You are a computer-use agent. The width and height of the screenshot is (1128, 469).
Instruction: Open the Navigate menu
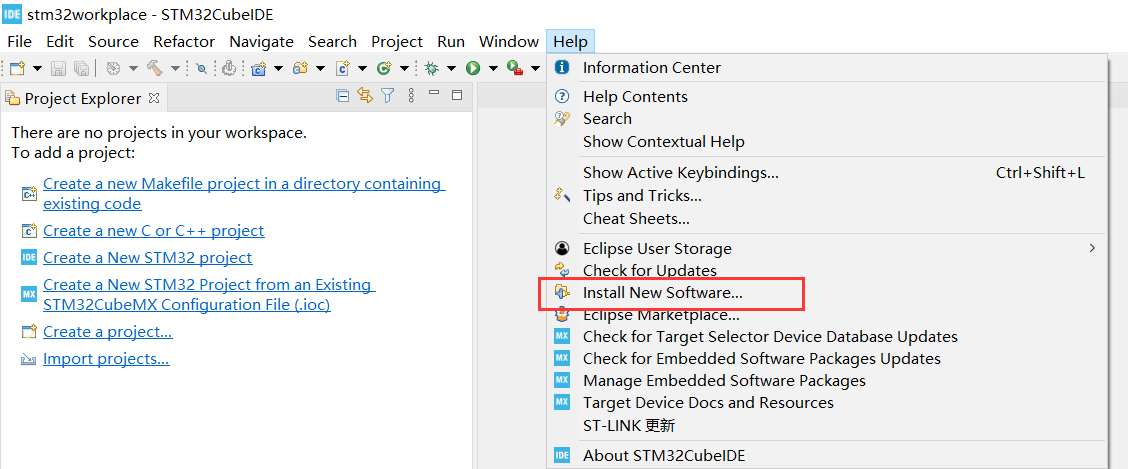[x=261, y=42]
